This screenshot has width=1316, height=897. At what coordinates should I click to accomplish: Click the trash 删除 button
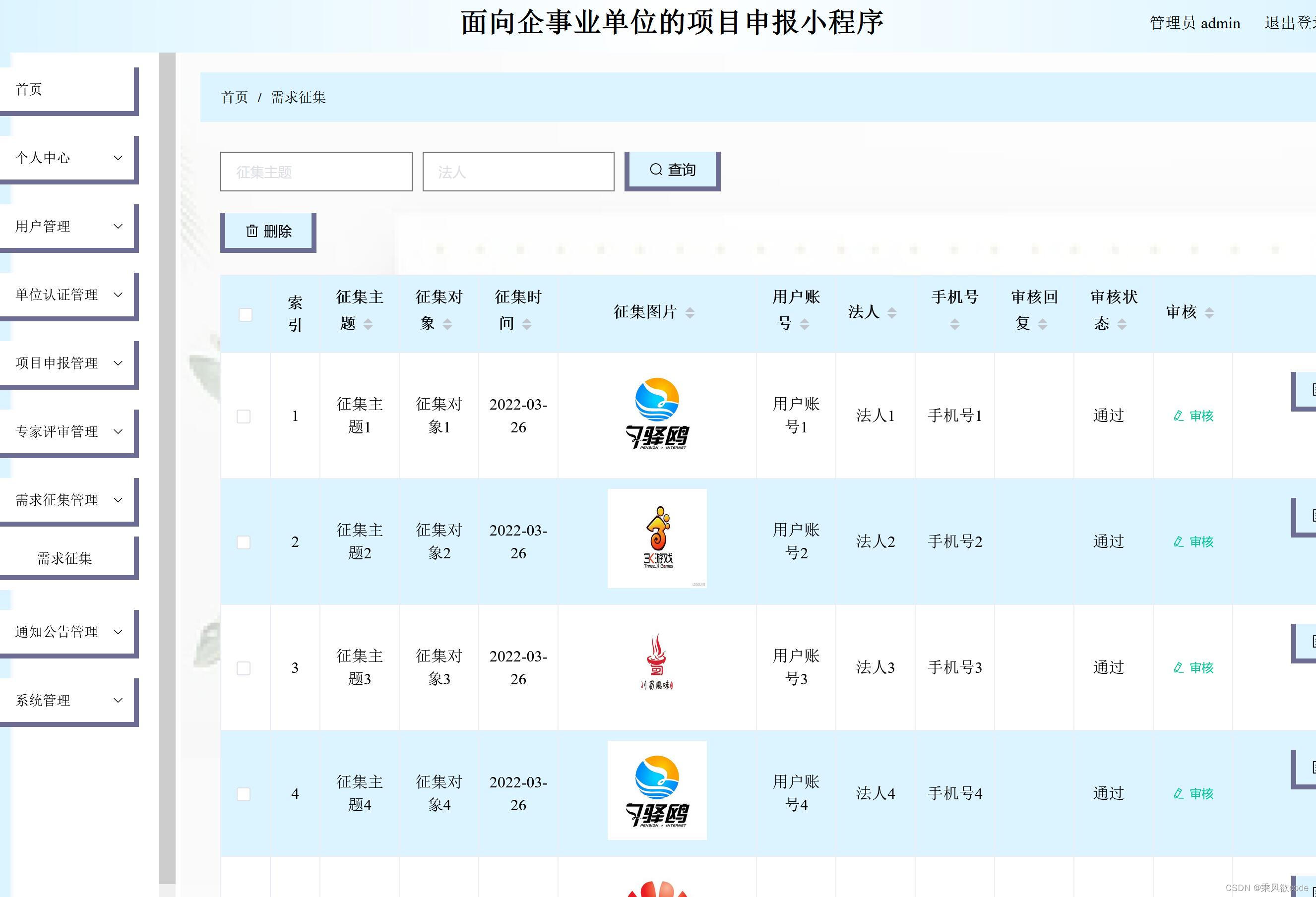tap(268, 232)
